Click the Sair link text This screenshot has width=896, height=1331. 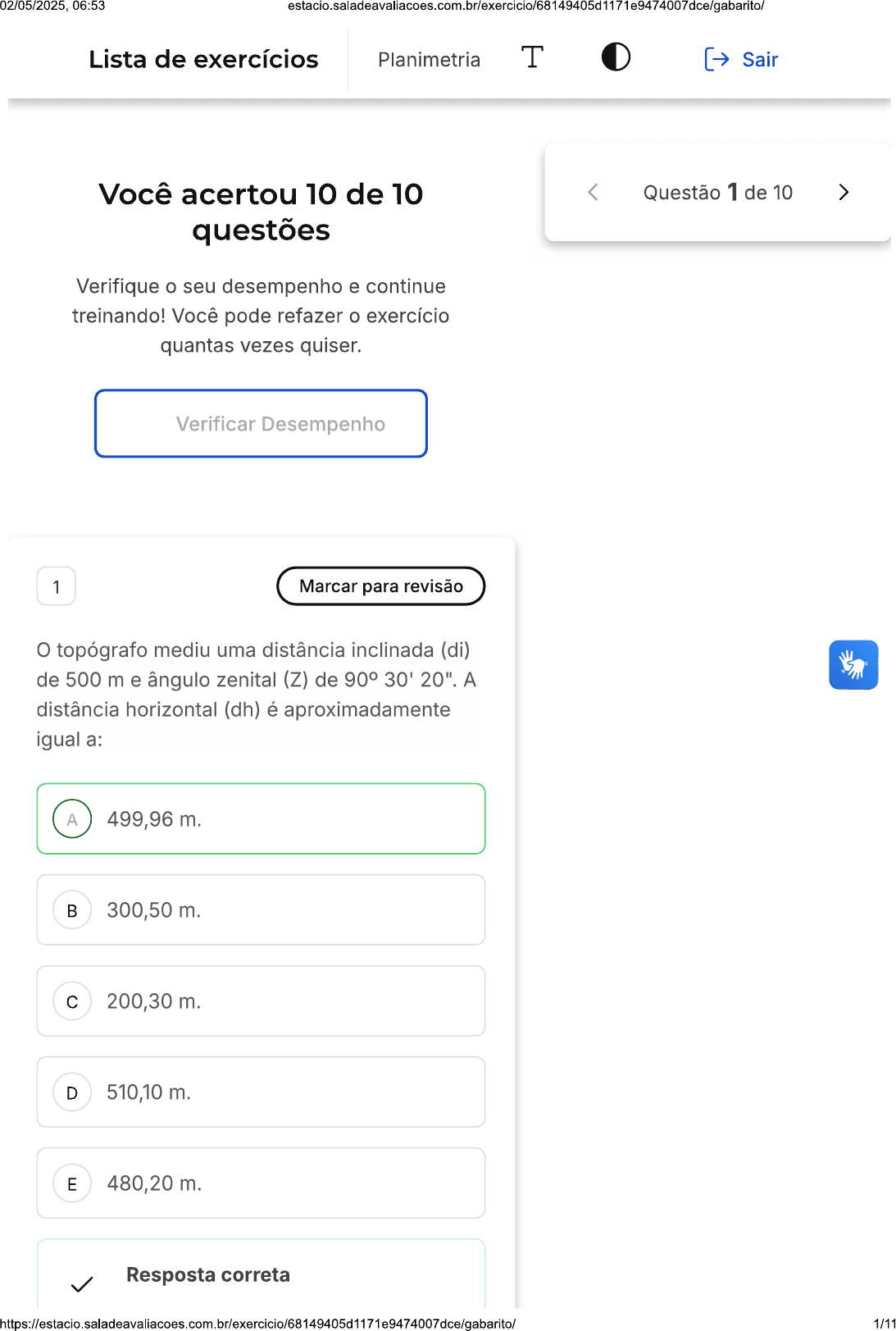click(x=760, y=60)
